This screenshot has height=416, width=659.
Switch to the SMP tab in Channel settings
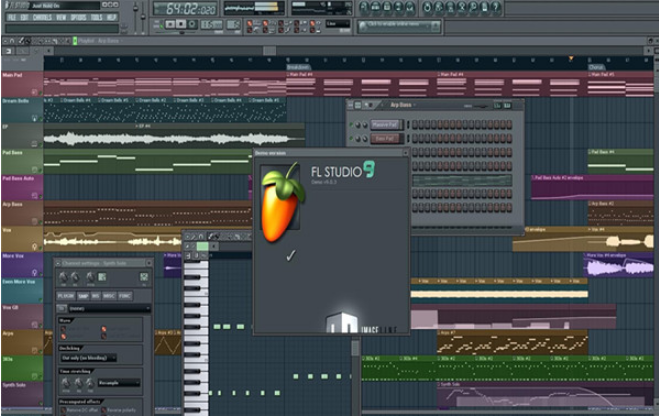click(83, 296)
